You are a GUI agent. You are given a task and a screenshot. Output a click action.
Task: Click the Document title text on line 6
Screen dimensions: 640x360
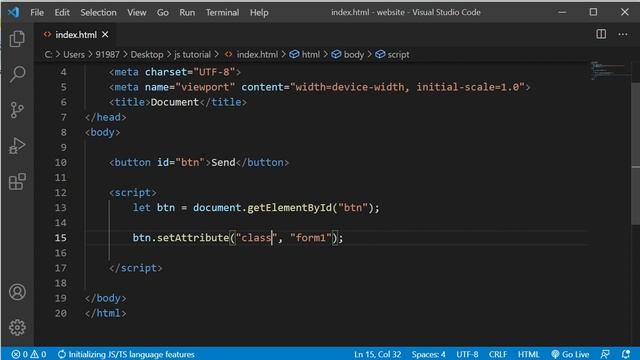coord(175,102)
